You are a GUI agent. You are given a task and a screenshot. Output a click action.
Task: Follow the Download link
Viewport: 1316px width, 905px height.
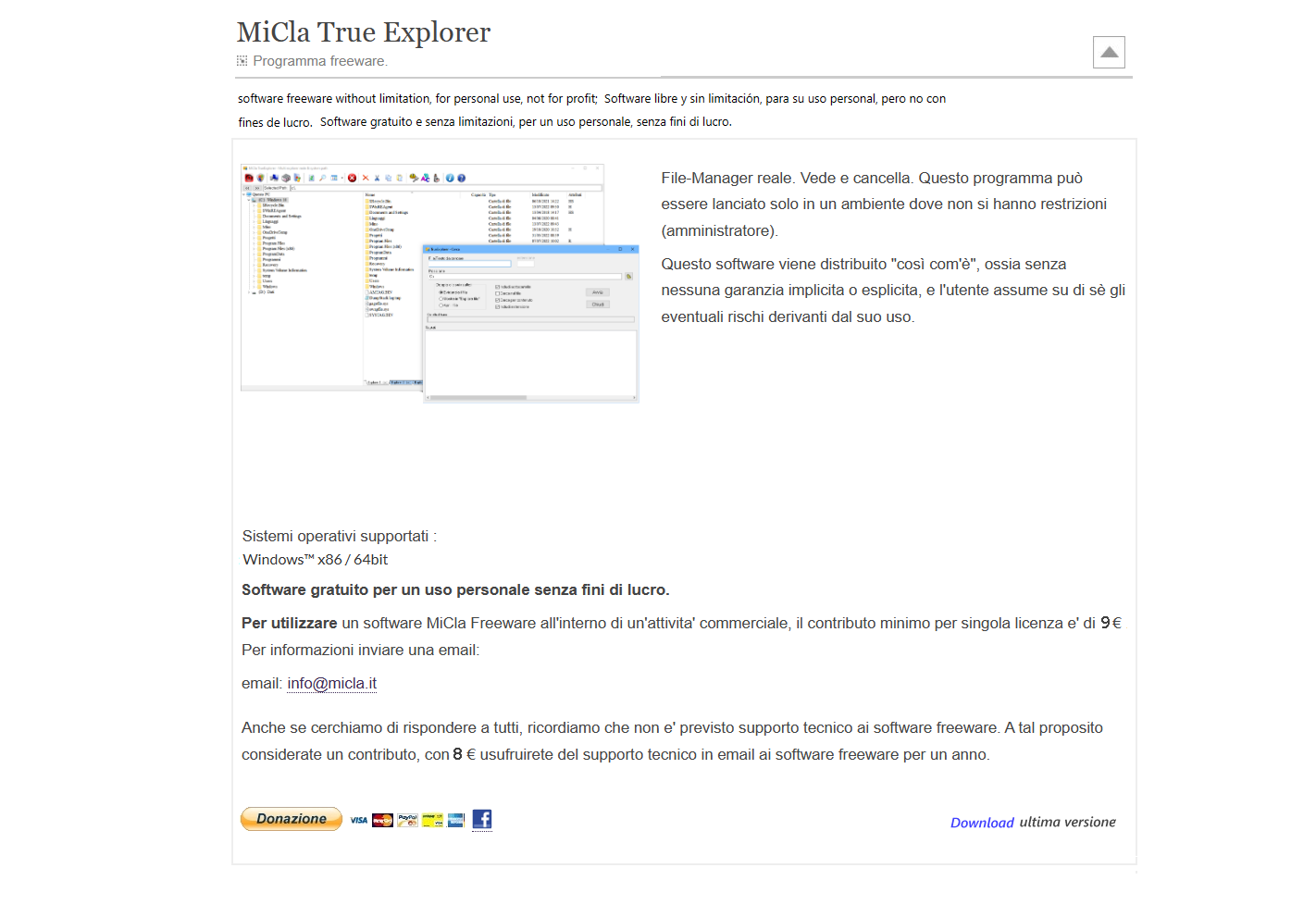click(982, 823)
